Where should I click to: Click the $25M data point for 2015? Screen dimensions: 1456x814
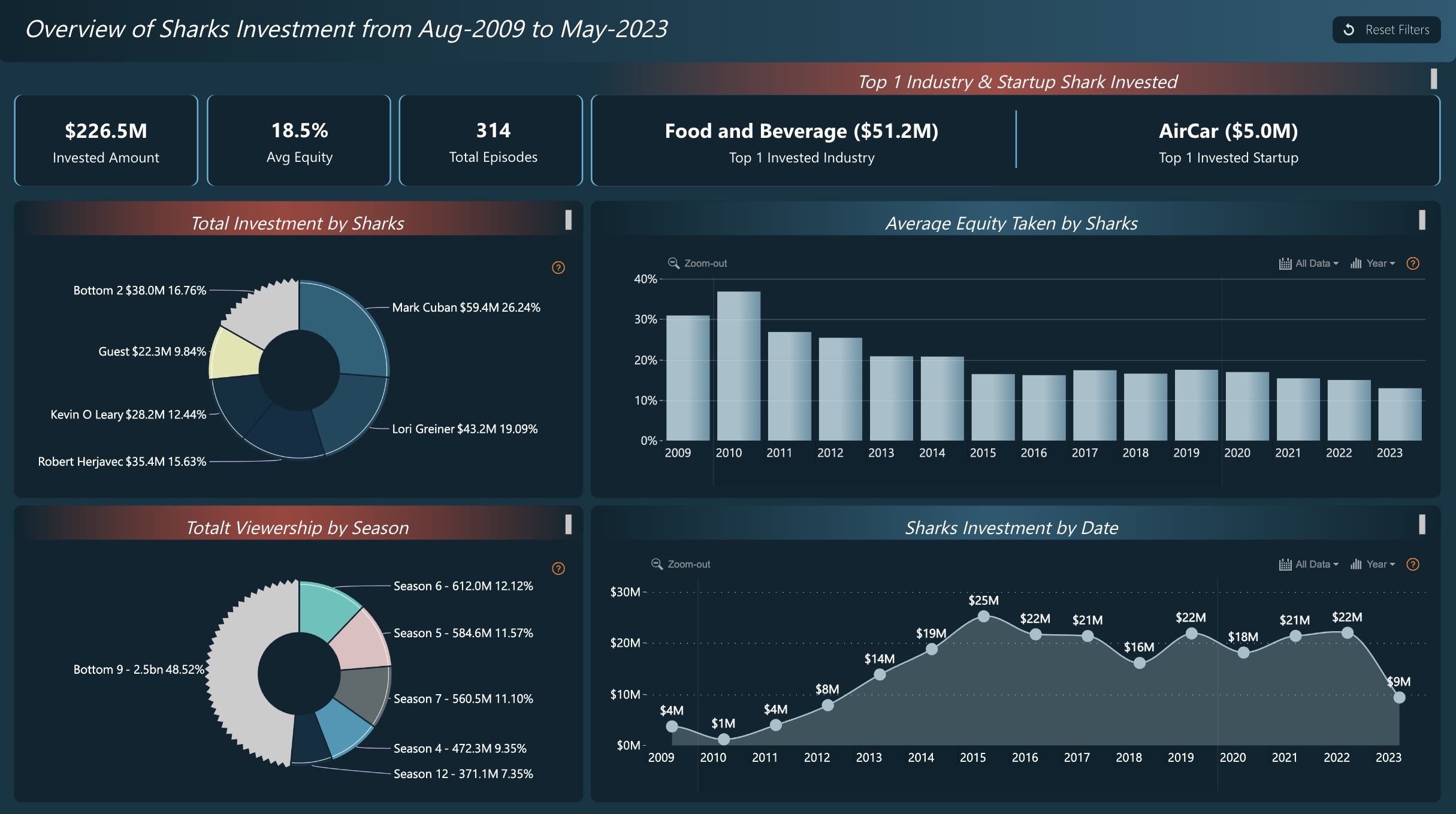[983, 616]
